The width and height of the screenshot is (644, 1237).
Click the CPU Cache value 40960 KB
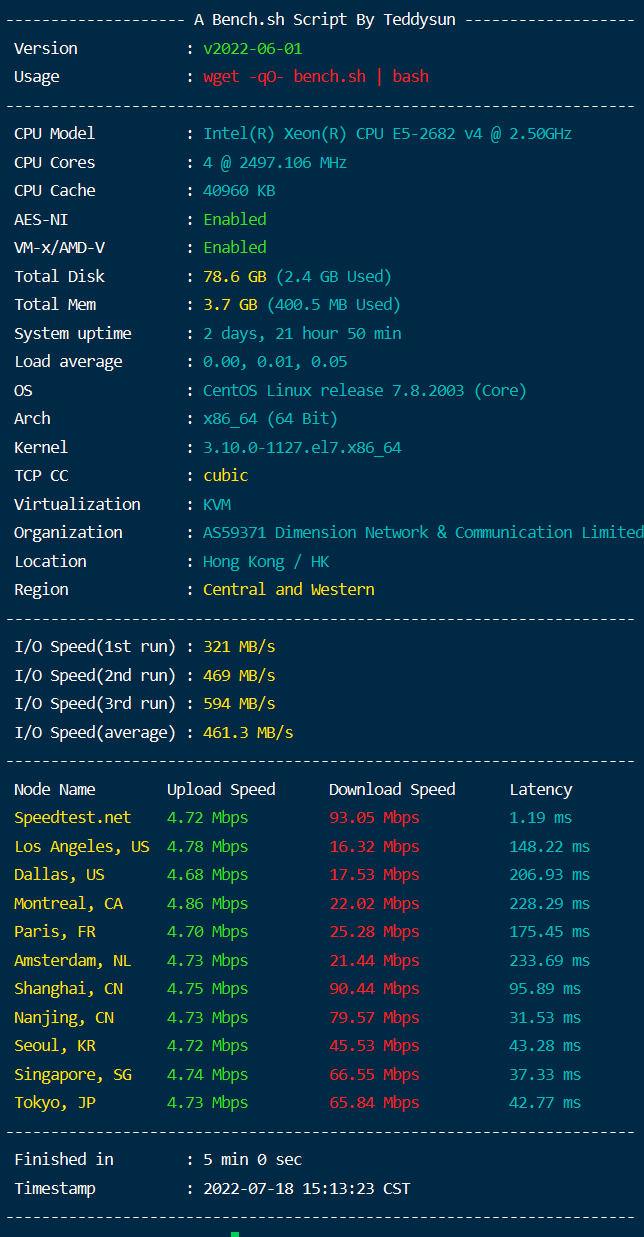[x=239, y=190]
